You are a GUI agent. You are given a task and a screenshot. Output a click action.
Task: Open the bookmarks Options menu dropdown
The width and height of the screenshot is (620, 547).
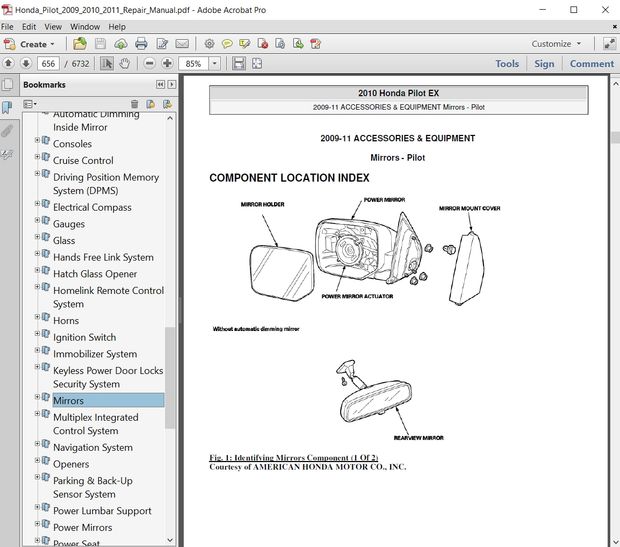(30, 104)
